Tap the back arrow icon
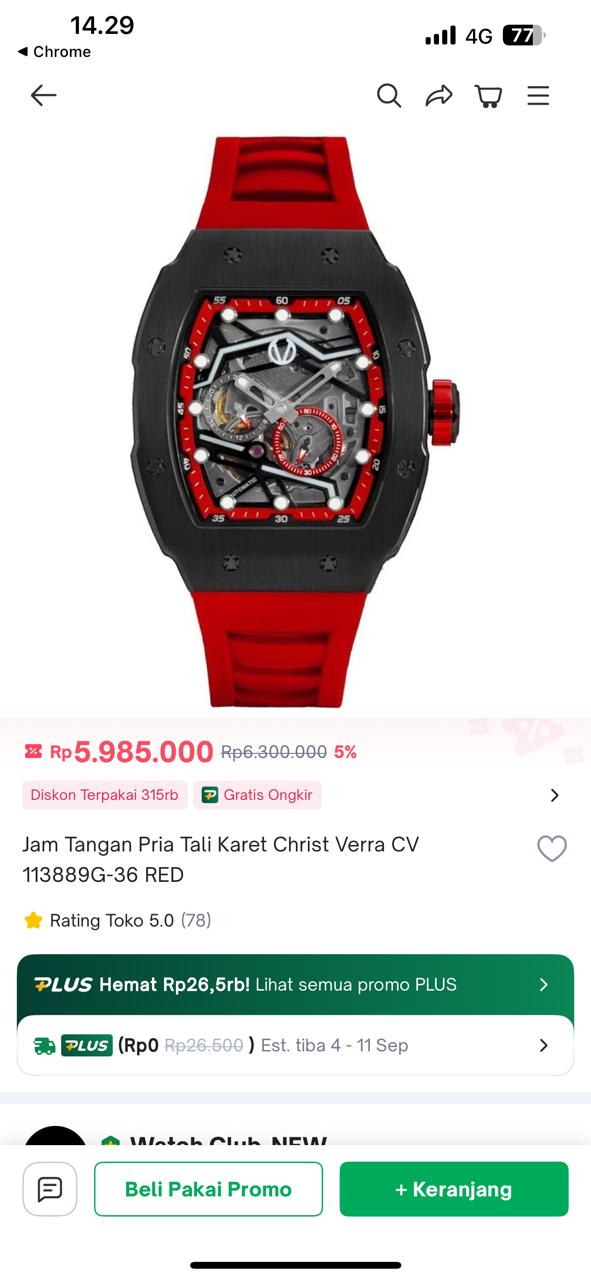Image resolution: width=591 pixels, height=1280 pixels. coord(43,95)
